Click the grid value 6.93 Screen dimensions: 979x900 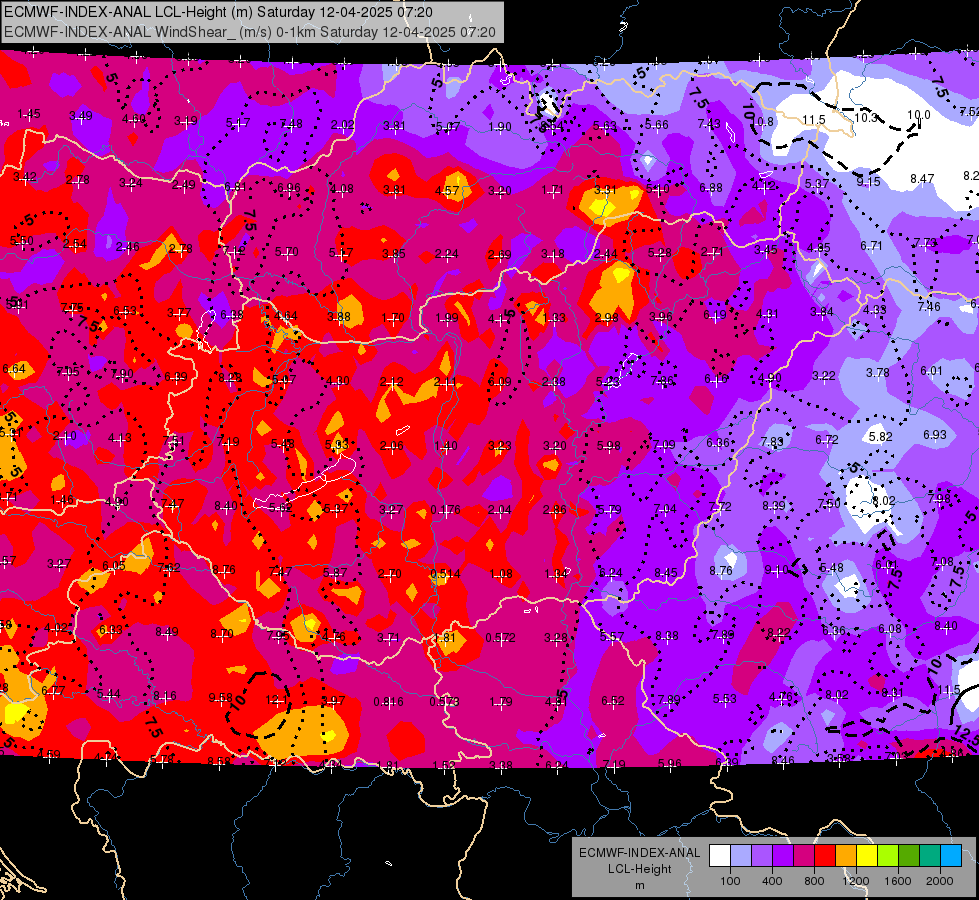click(935, 434)
